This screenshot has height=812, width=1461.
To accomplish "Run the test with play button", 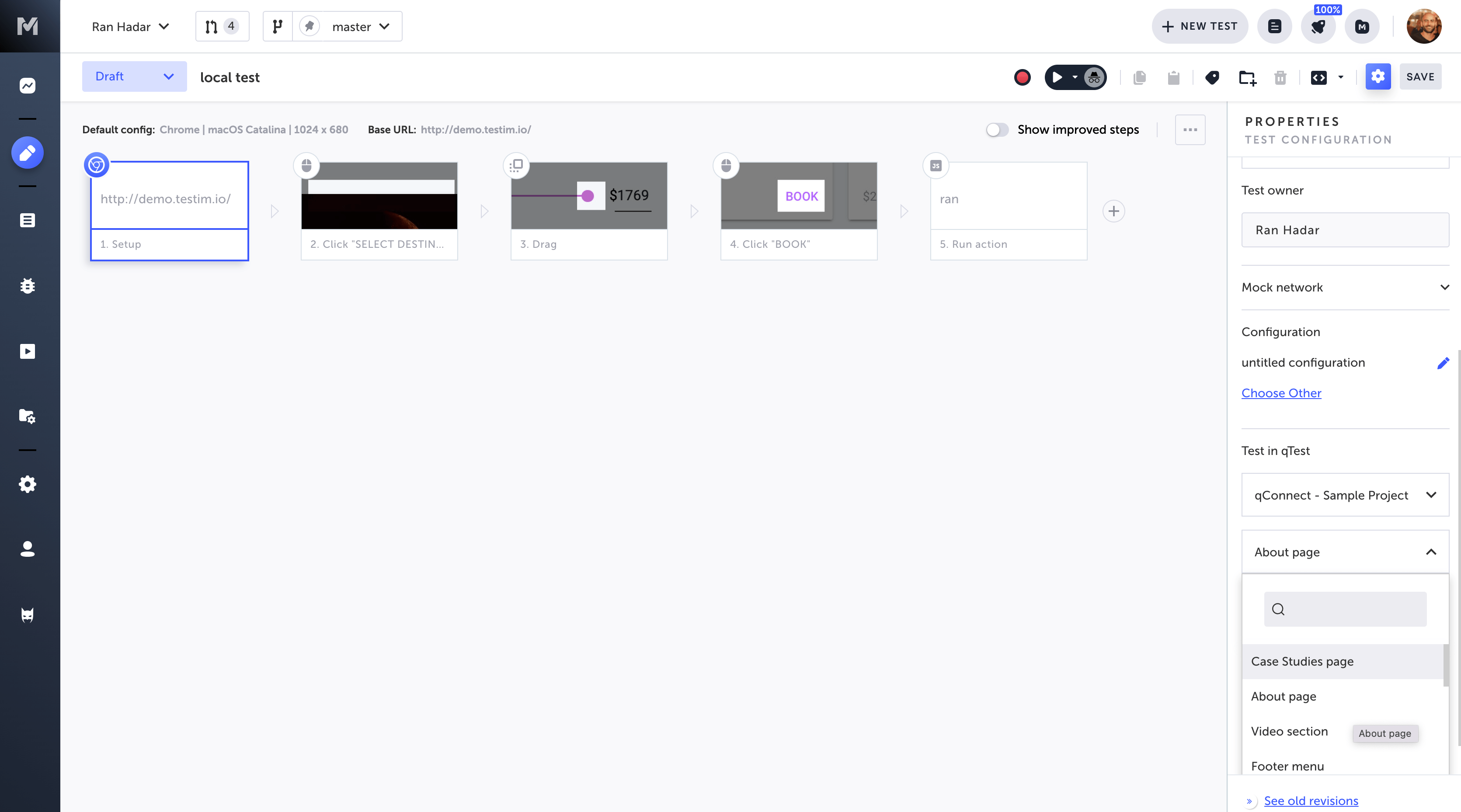I will (1057, 77).
